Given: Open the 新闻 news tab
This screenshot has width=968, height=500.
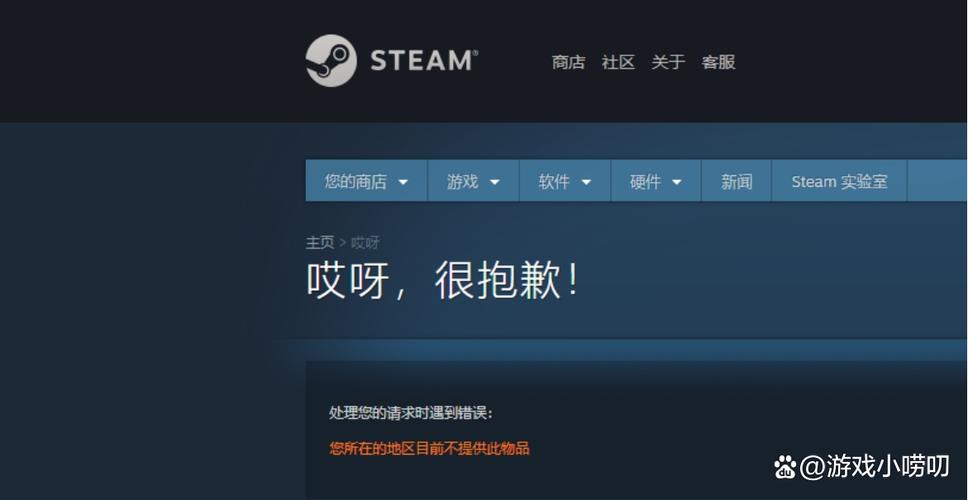Looking at the screenshot, I should [x=736, y=181].
